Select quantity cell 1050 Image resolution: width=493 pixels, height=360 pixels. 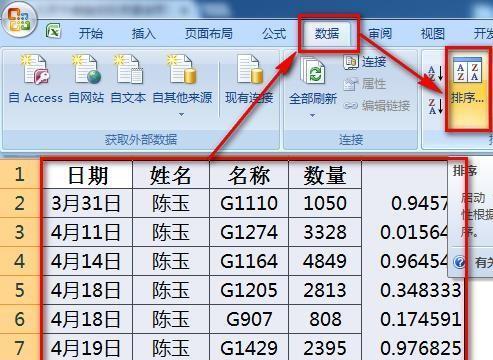[x=325, y=203]
